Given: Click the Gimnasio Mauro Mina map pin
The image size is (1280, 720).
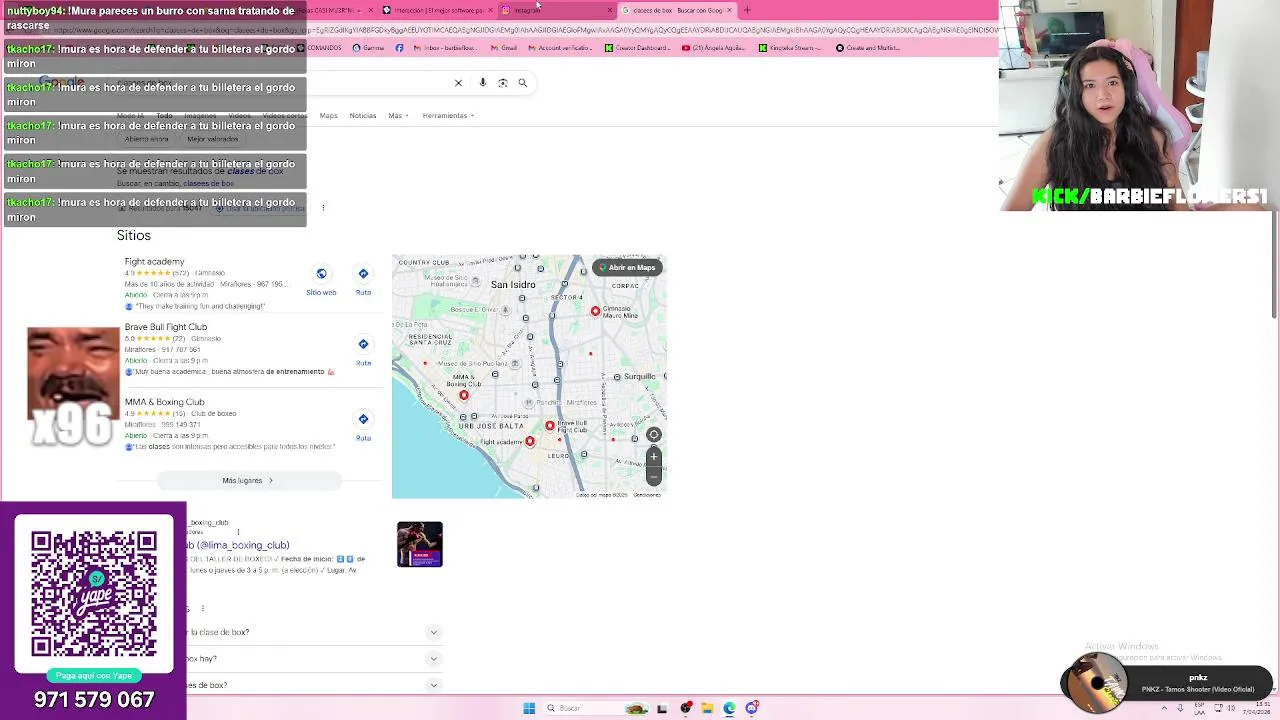Looking at the screenshot, I should pos(595,311).
